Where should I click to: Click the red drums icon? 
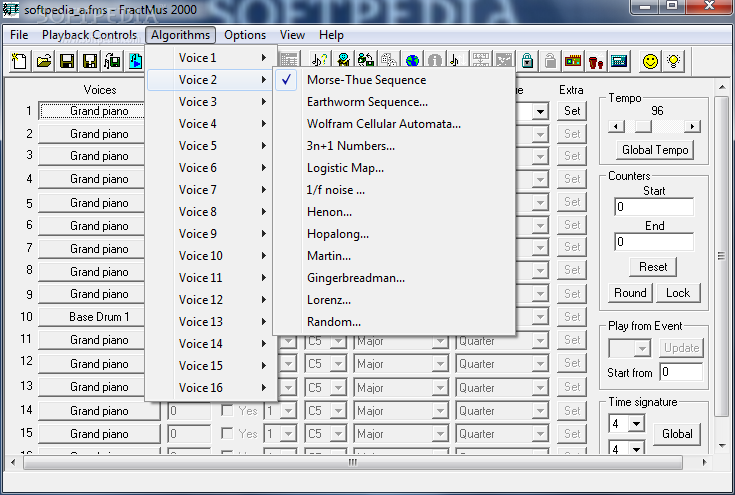click(x=596, y=61)
